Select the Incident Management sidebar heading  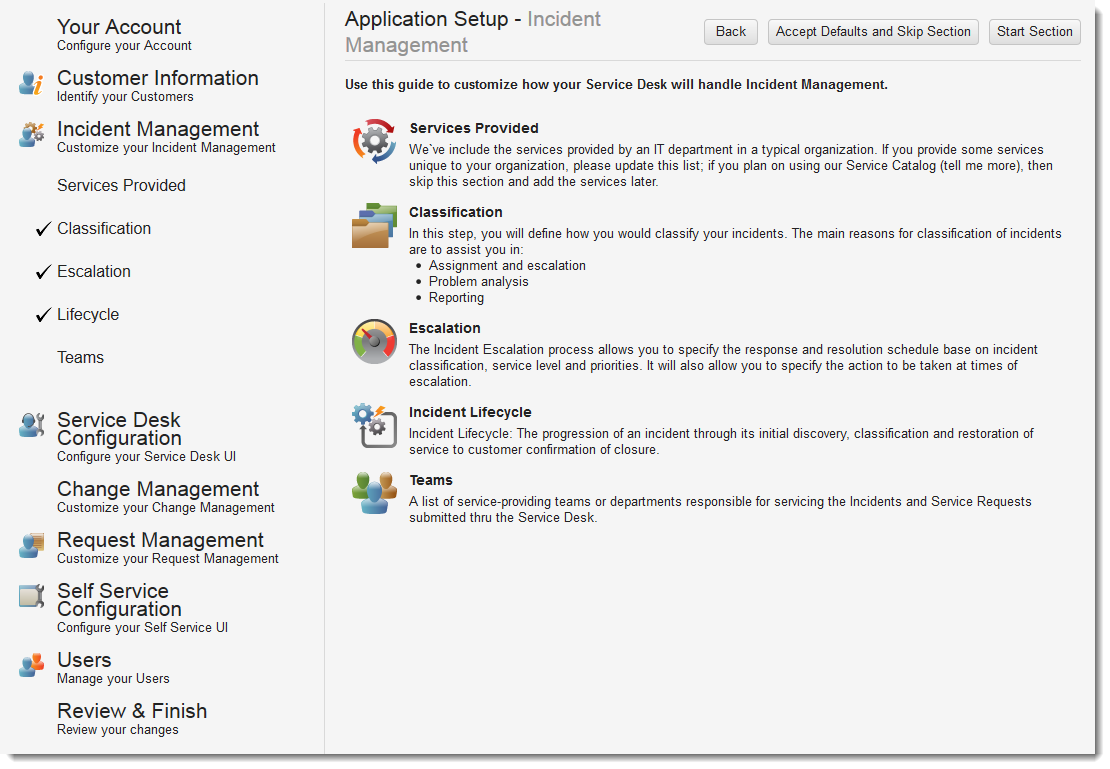[x=158, y=129]
